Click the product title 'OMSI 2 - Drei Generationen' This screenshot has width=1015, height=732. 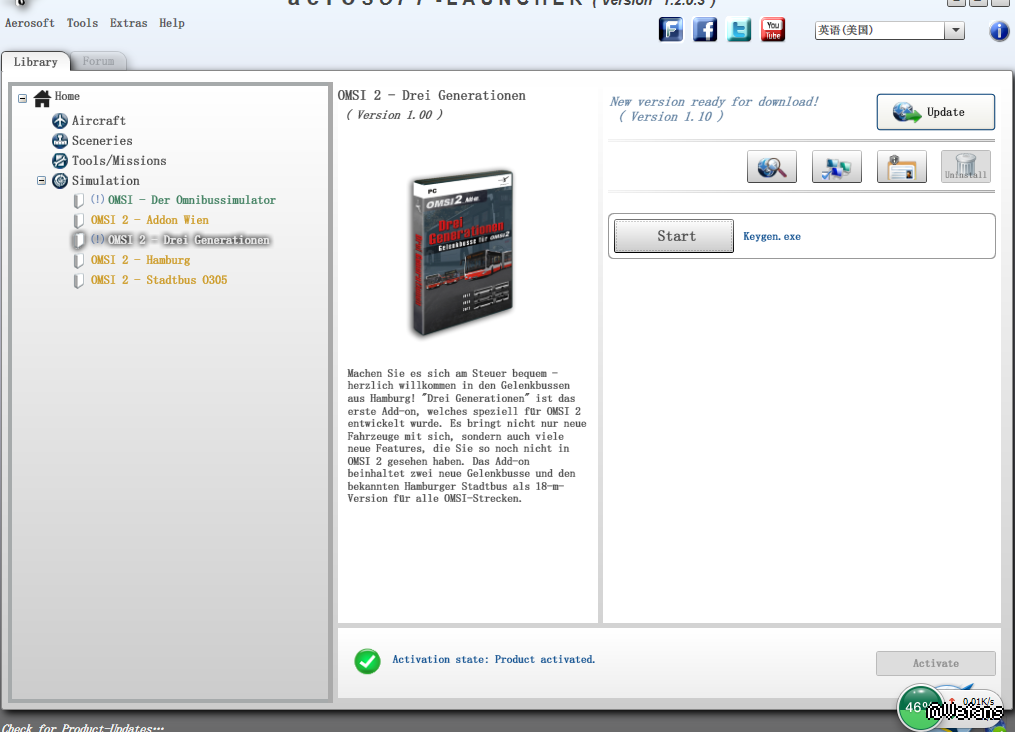(432, 96)
